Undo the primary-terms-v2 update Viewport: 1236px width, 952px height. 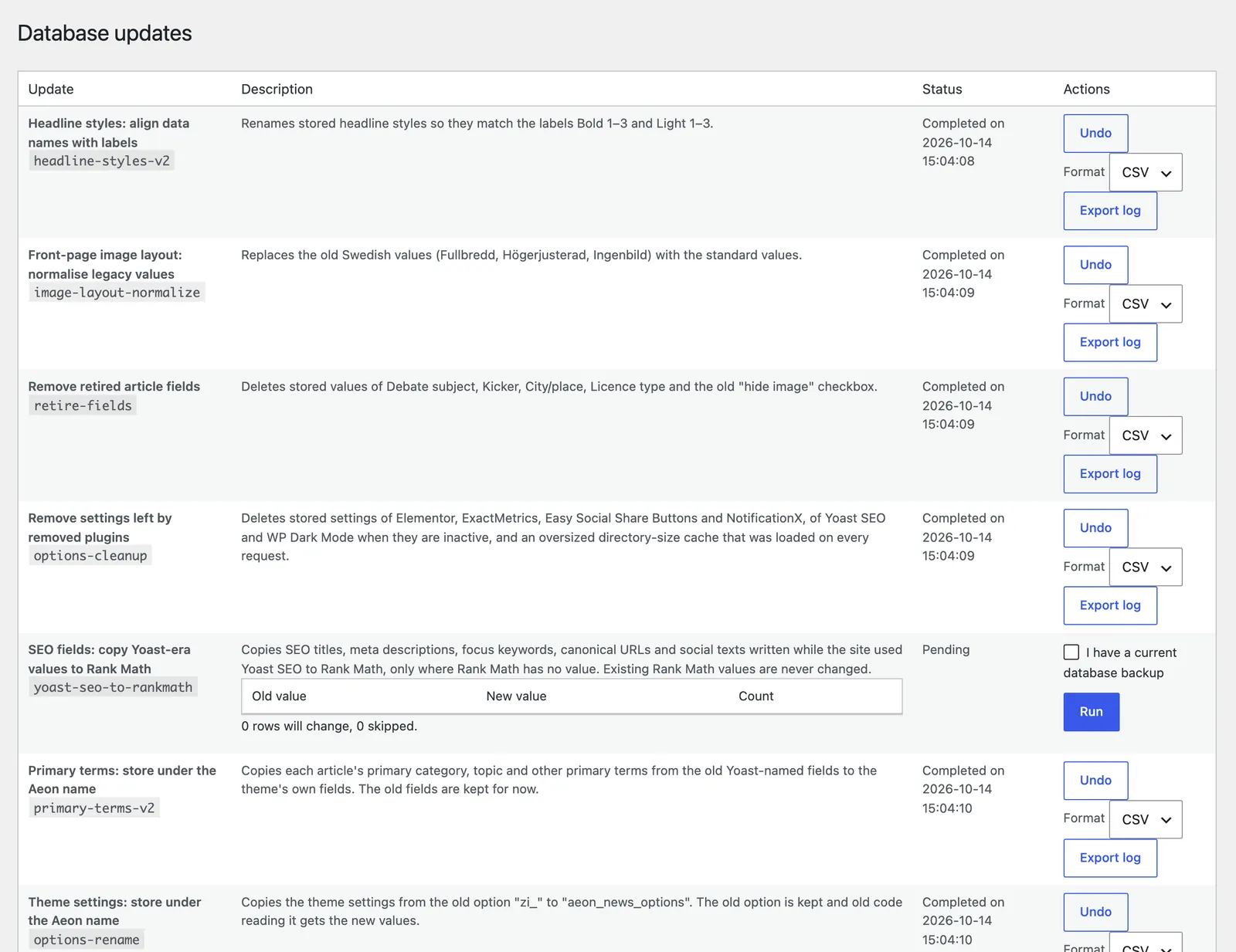[1095, 781]
